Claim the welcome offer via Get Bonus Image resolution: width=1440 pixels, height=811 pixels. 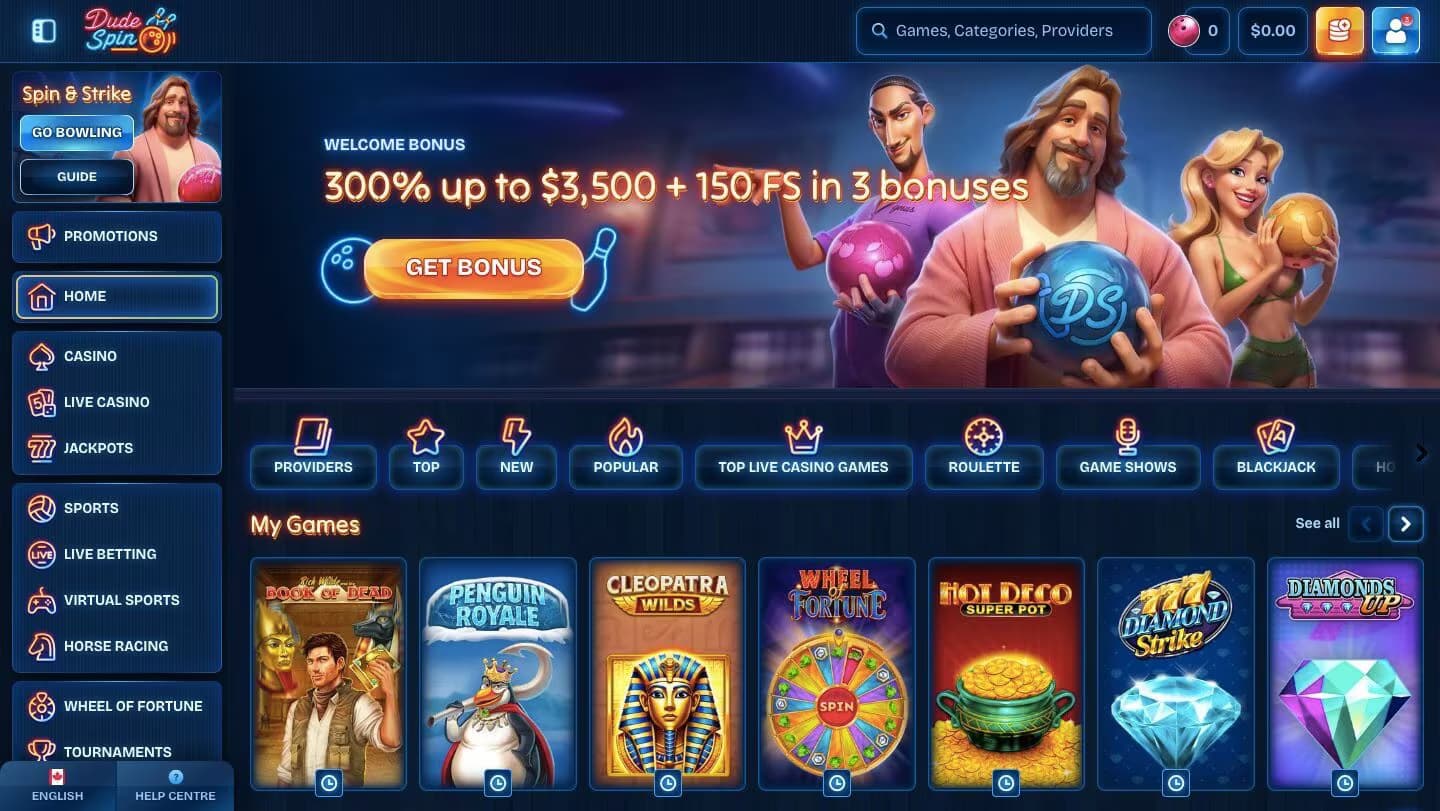click(x=473, y=268)
